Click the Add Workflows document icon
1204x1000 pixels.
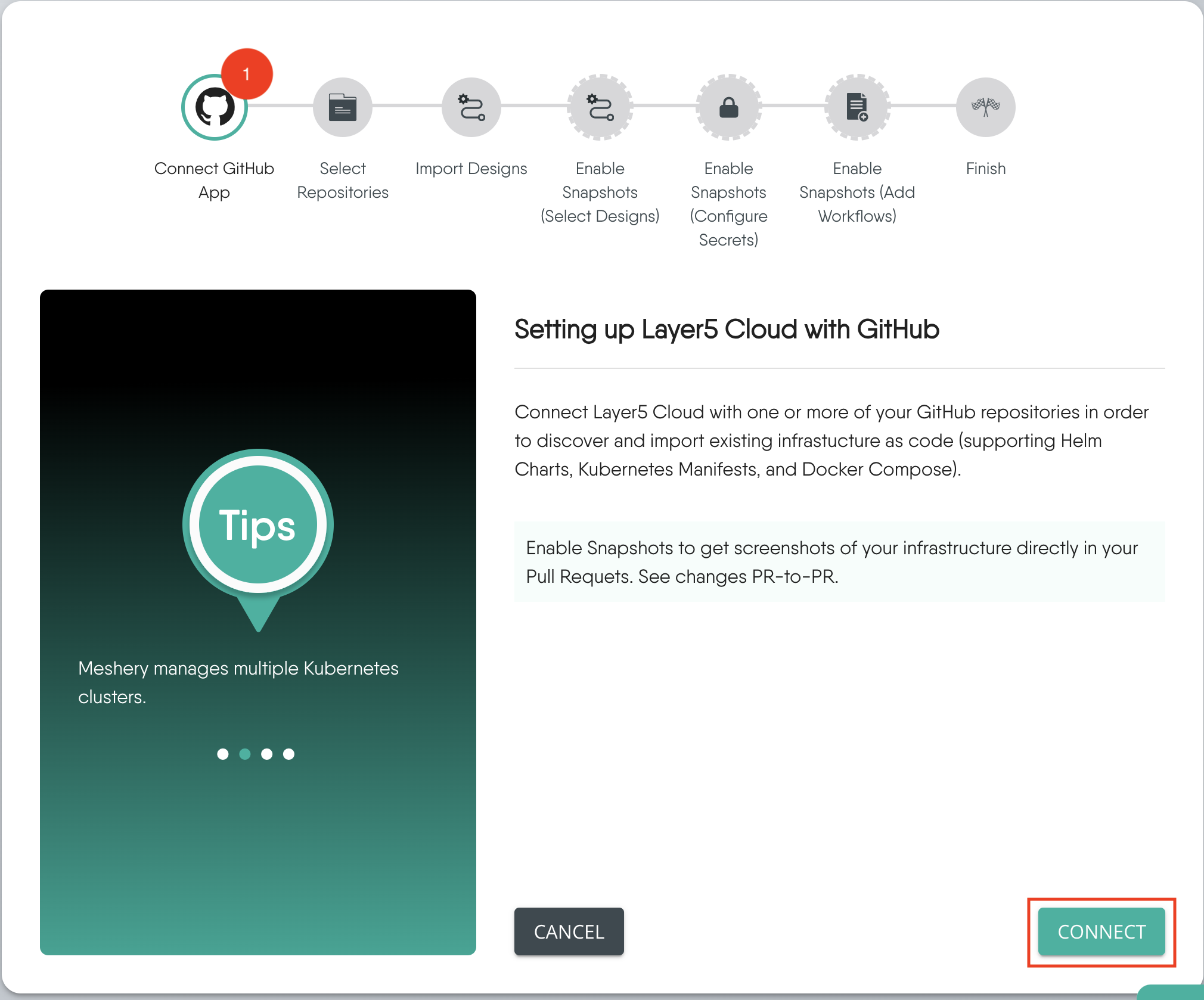click(x=857, y=108)
